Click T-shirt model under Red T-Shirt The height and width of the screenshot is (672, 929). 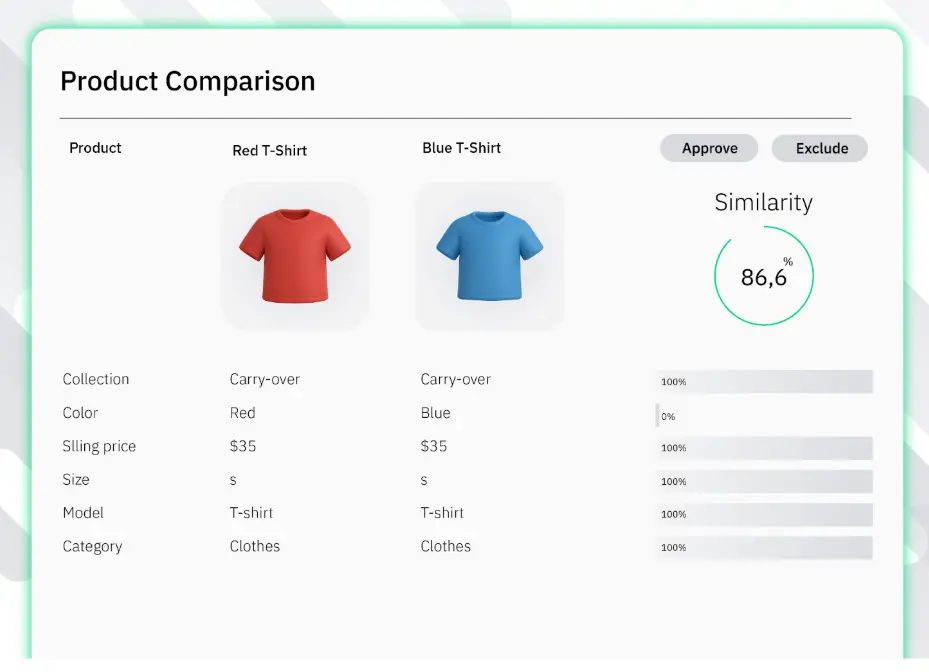251,513
